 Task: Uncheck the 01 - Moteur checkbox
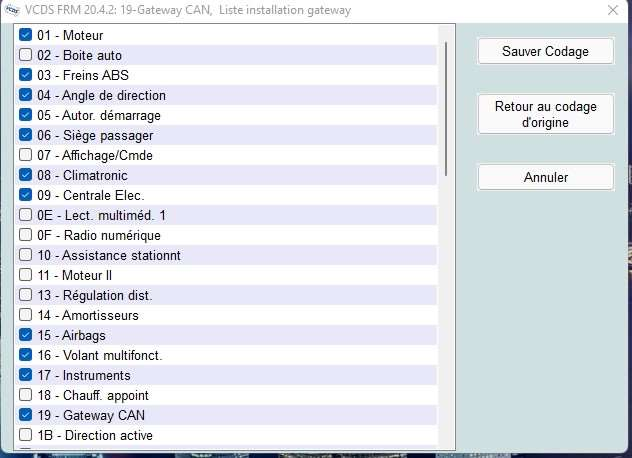pos(25,35)
